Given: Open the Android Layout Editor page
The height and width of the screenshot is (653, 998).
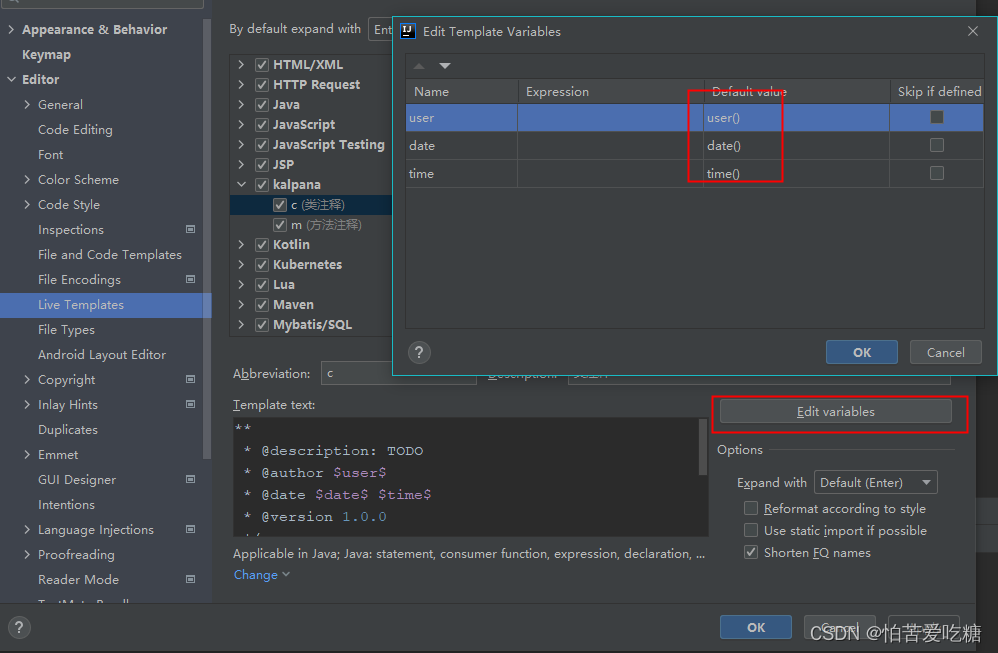Looking at the screenshot, I should point(102,355).
